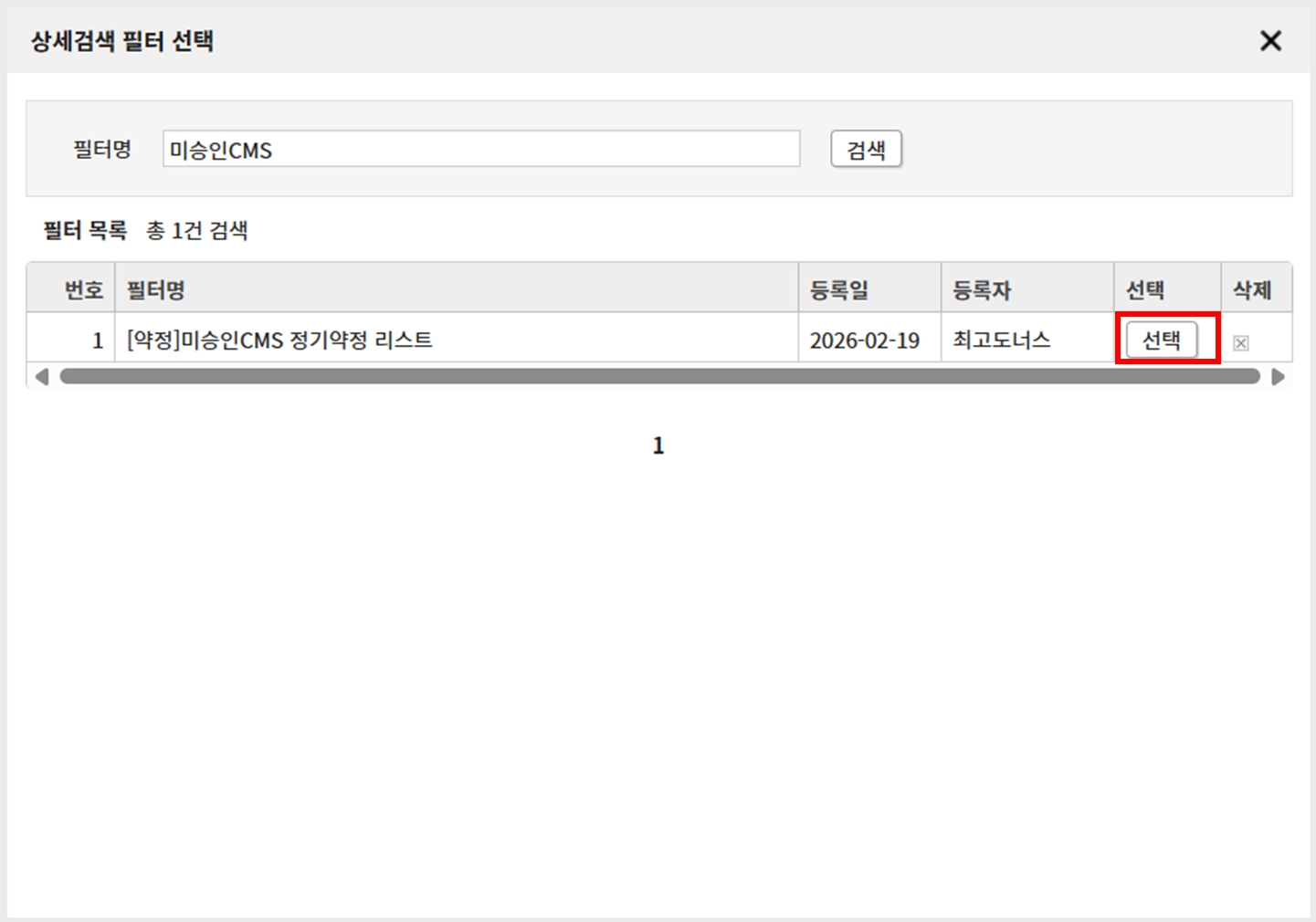1316x922 pixels.
Task: Click the 등록자 column header
Action: 982,290
